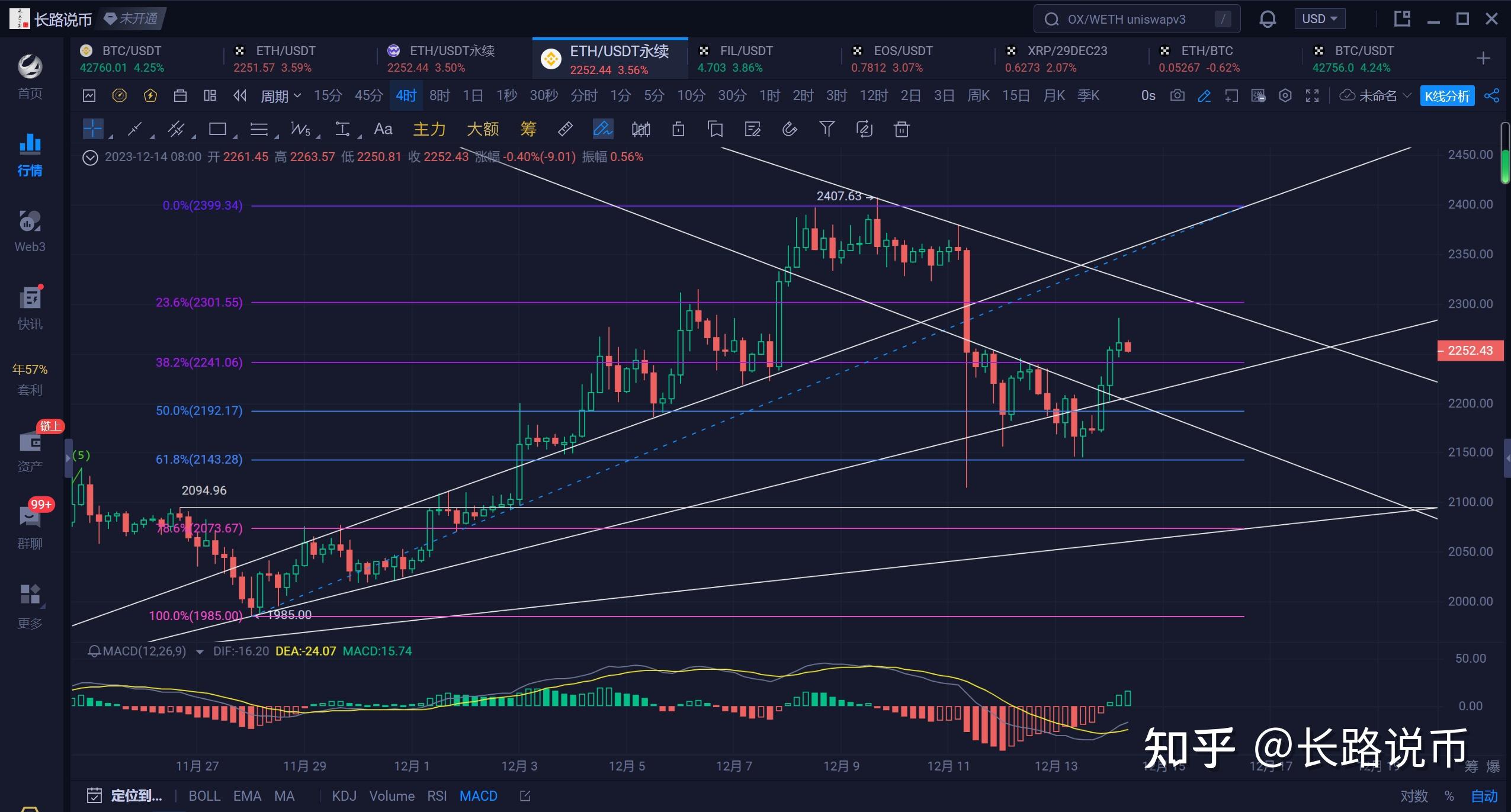Screen dimensions: 1511x812
Task: Delete drawings with the trash icon
Action: click(x=902, y=129)
